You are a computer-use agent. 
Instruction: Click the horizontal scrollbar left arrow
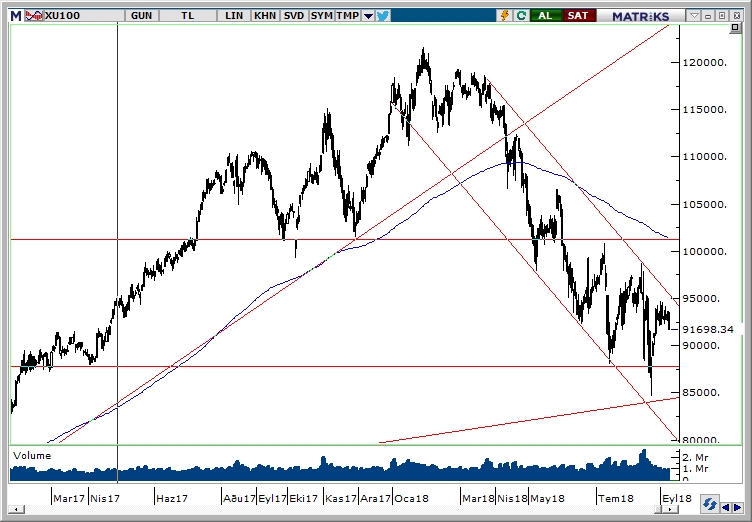click(16, 510)
